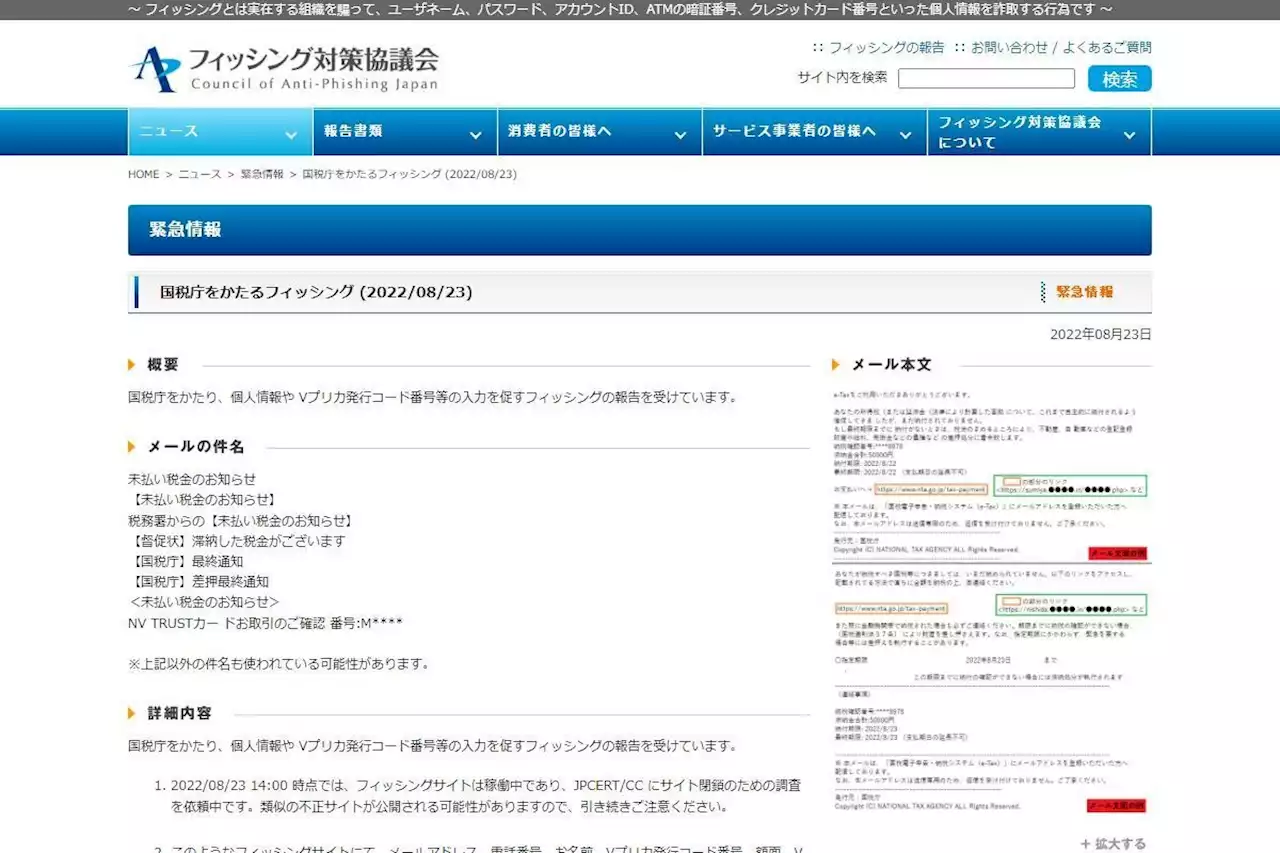Click the 概要 section heading
The width and height of the screenshot is (1280, 853).
[x=163, y=365]
